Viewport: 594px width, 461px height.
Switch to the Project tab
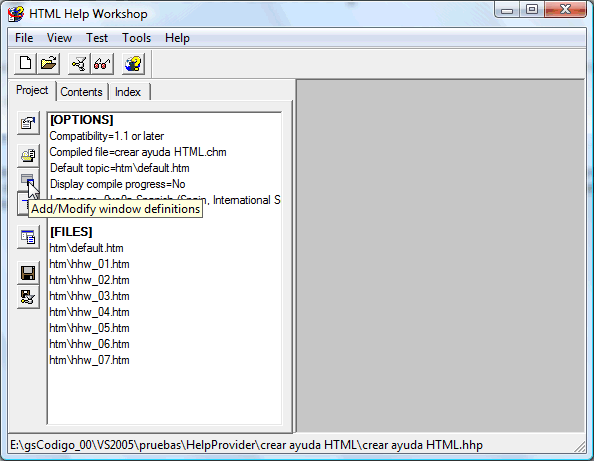point(32,90)
